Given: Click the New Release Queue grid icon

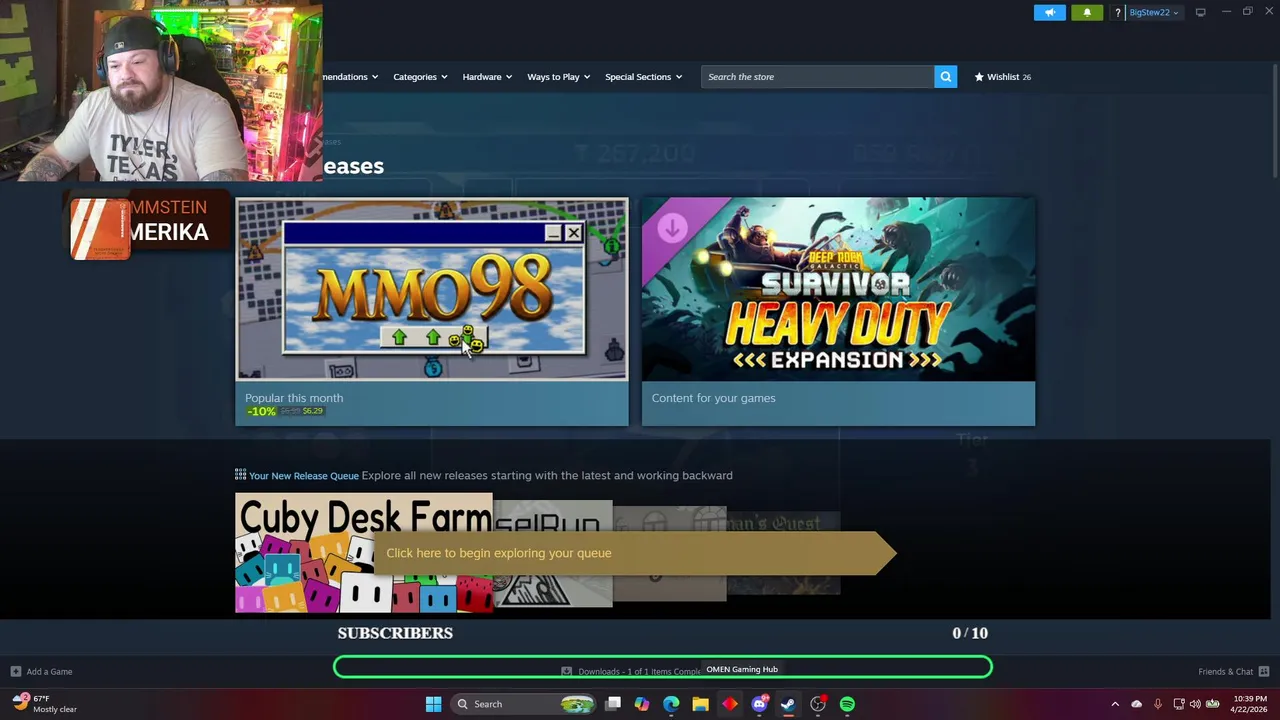Looking at the screenshot, I should pyautogui.click(x=240, y=475).
